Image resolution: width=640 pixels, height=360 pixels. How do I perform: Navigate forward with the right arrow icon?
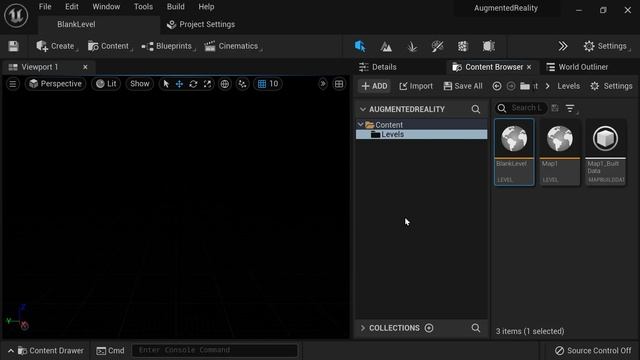(x=511, y=86)
